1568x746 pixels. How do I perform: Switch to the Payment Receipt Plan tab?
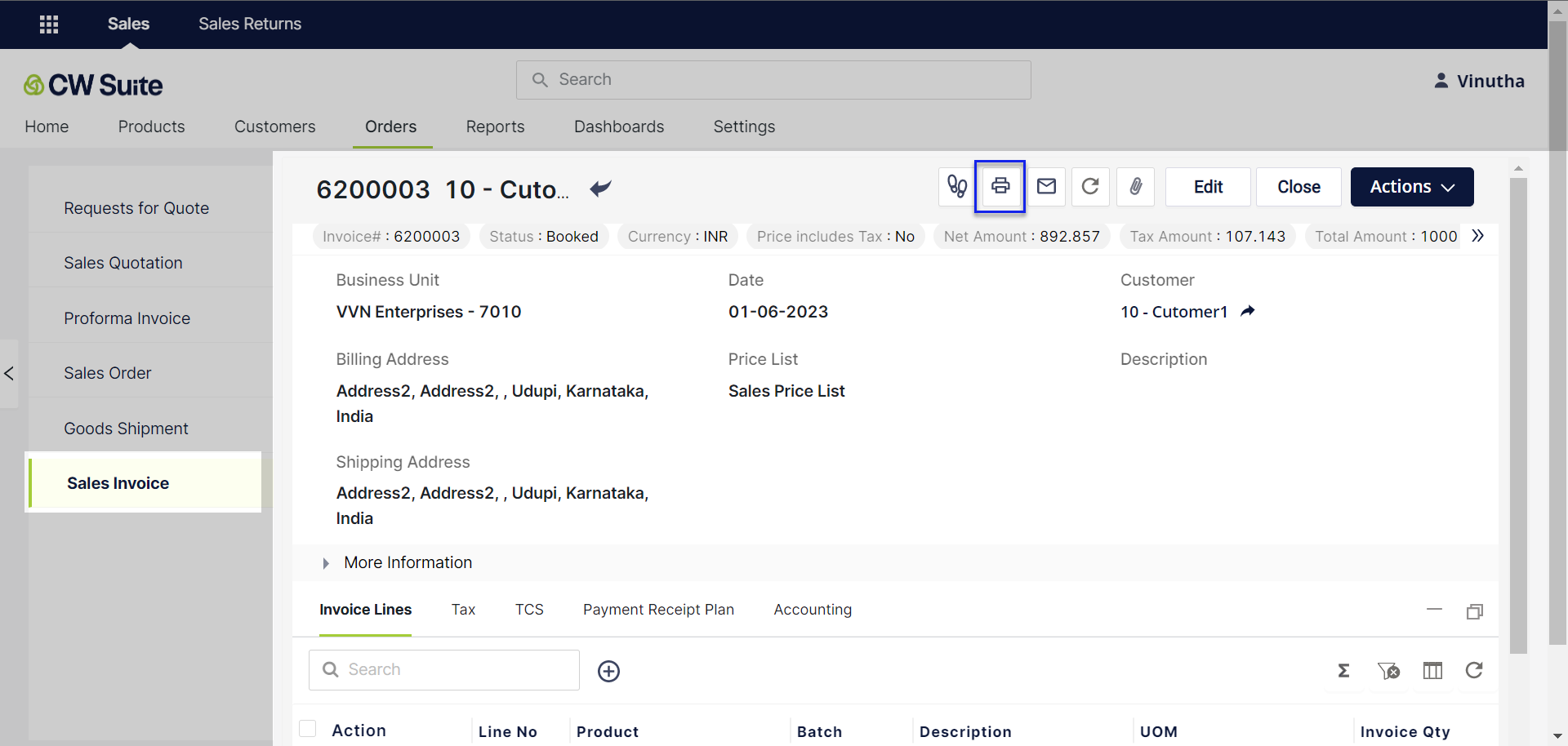point(658,610)
